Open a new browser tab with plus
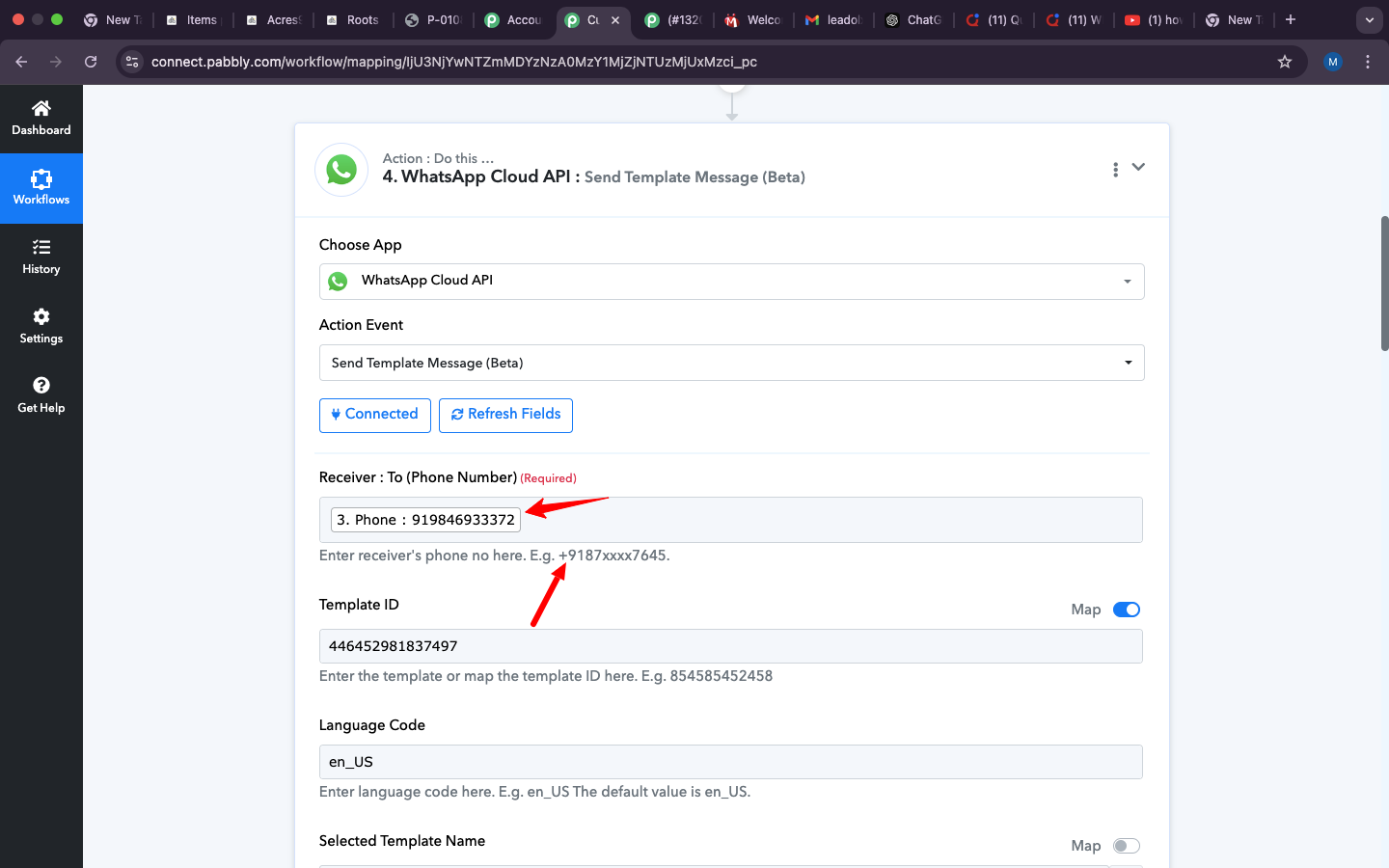Viewport: 1389px width, 868px height. point(1291,19)
